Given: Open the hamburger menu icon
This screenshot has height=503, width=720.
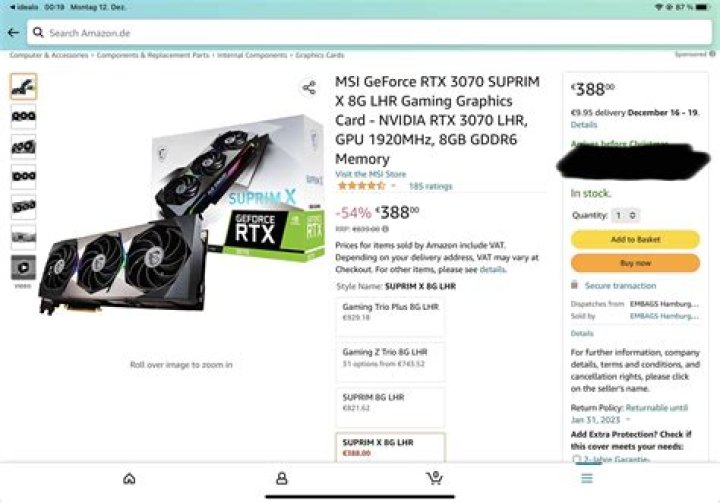Looking at the screenshot, I should click(587, 478).
